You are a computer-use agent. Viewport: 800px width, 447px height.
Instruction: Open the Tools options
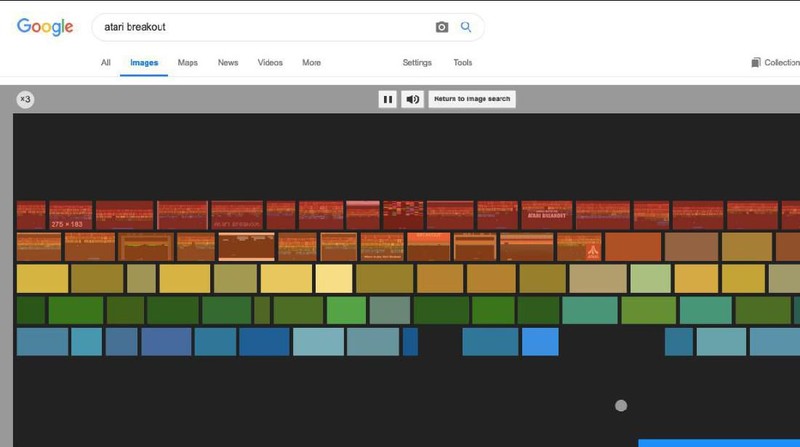click(x=462, y=63)
